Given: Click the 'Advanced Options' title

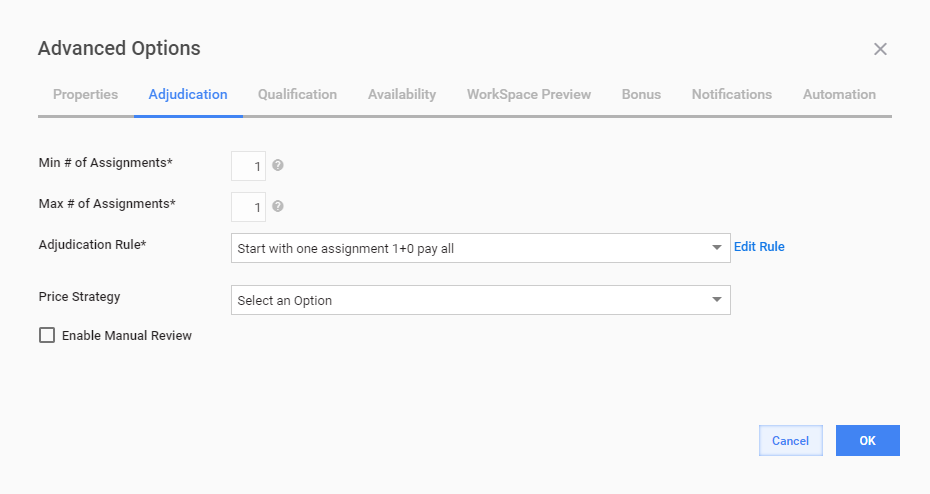Looking at the screenshot, I should tap(119, 48).
